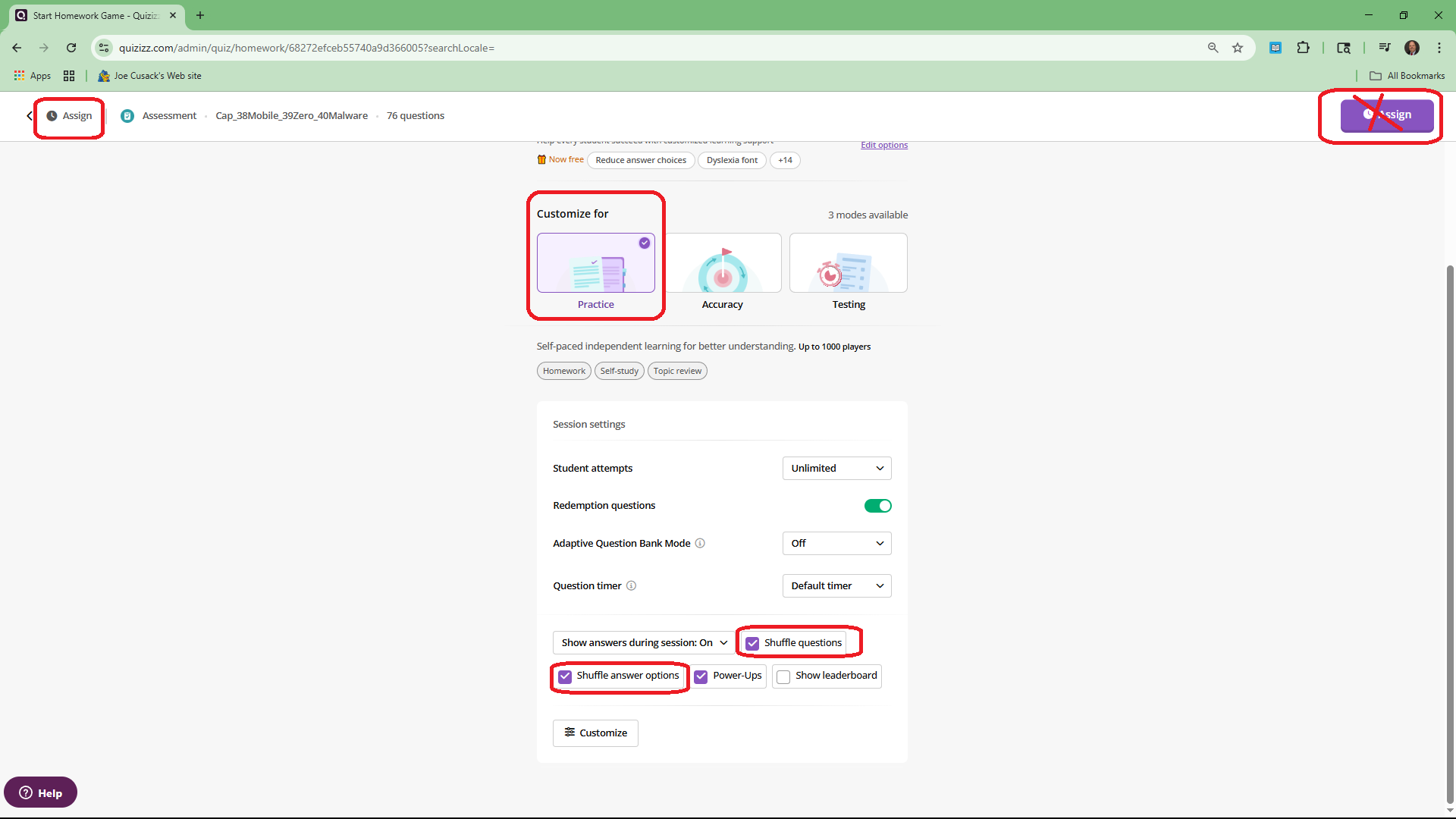Viewport: 1456px width, 819px height.
Task: Open the Show answers during session dropdown
Action: click(x=644, y=643)
